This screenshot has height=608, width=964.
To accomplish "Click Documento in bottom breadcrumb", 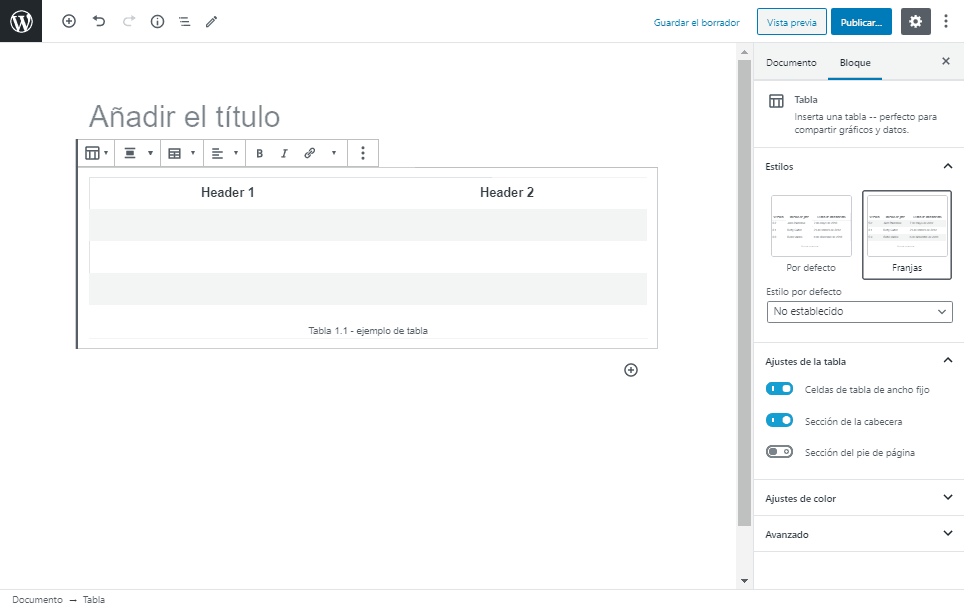I will 38,599.
